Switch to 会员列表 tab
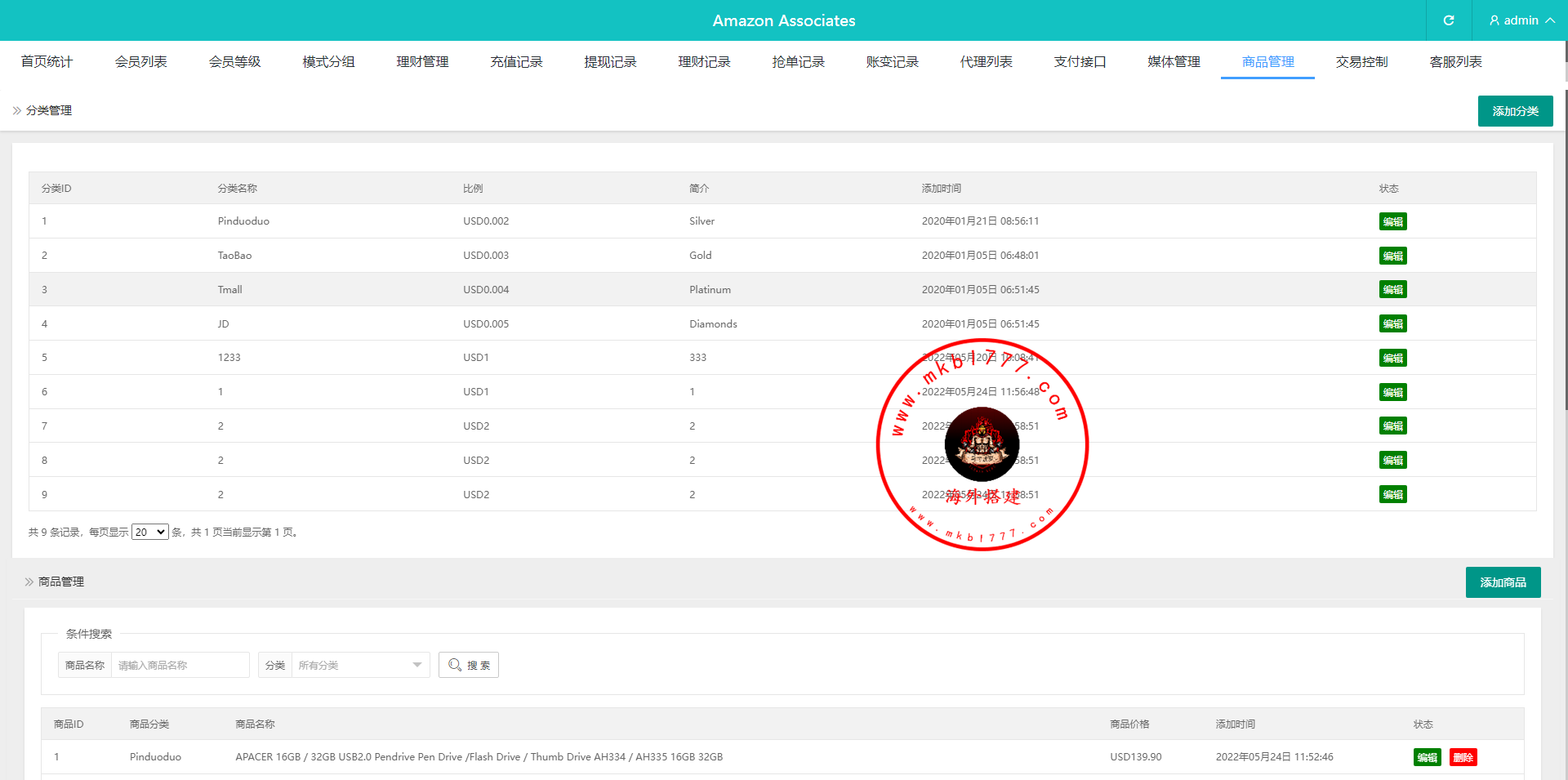Image resolution: width=1568 pixels, height=780 pixels. point(140,61)
